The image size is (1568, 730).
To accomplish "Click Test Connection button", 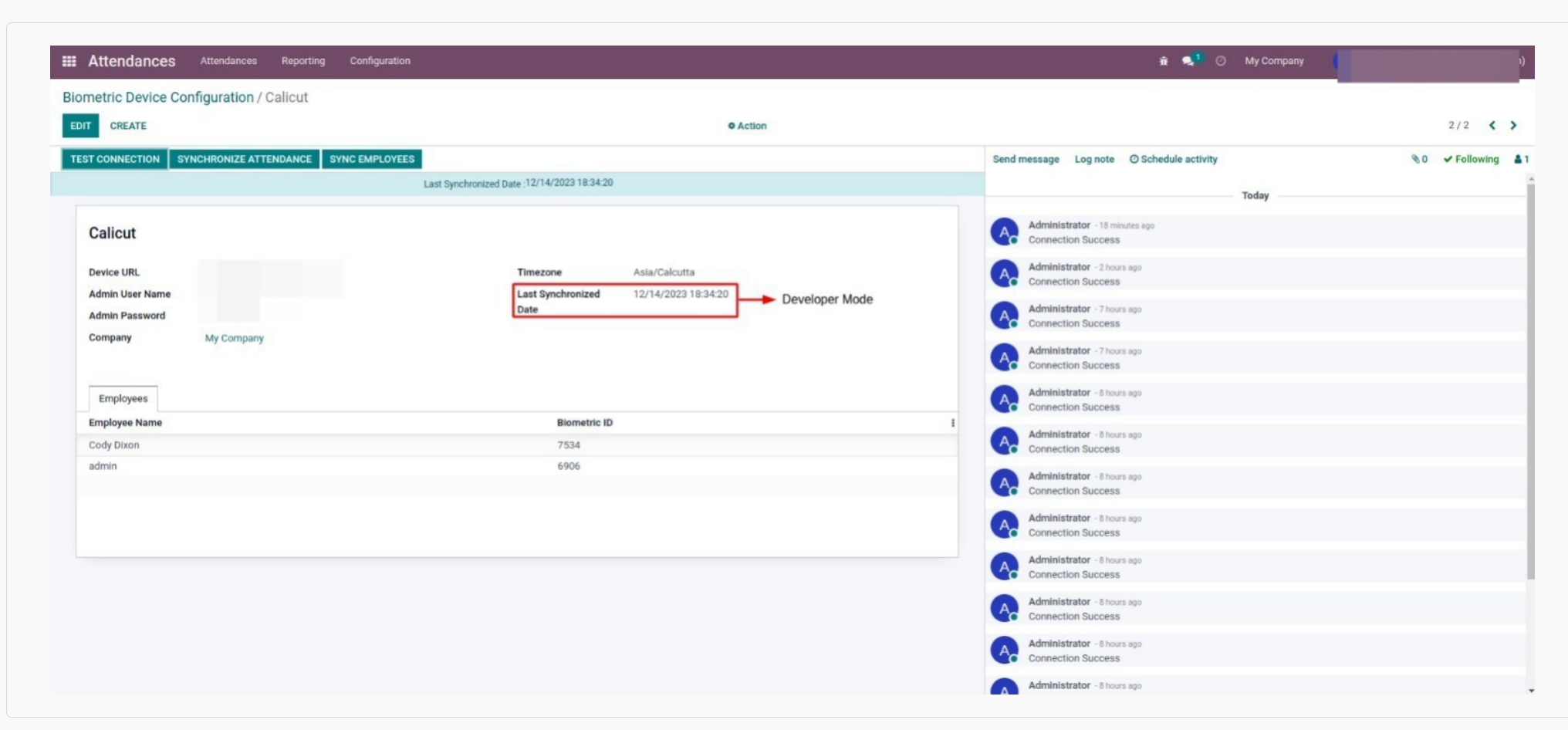I will (115, 159).
